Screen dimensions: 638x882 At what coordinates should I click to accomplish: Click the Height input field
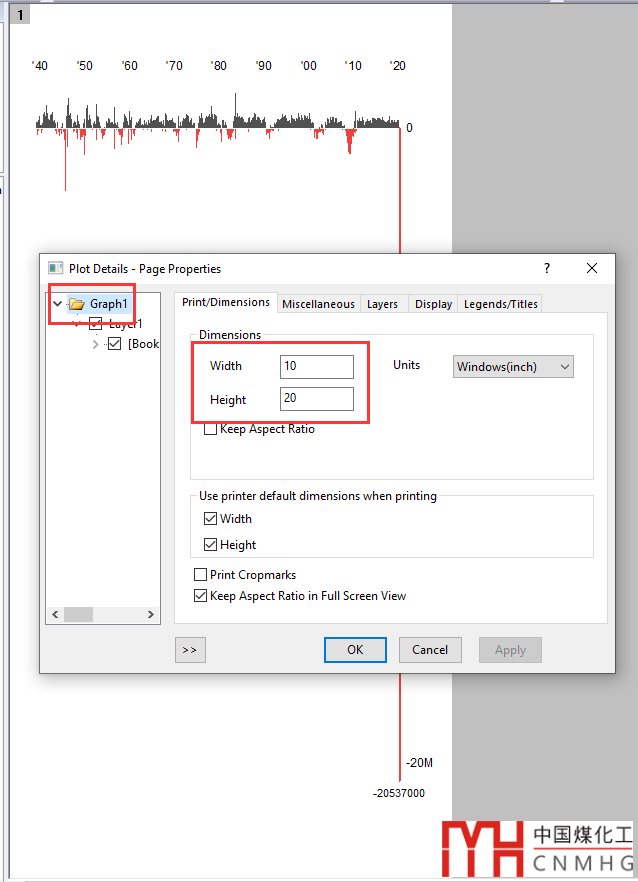tap(317, 398)
